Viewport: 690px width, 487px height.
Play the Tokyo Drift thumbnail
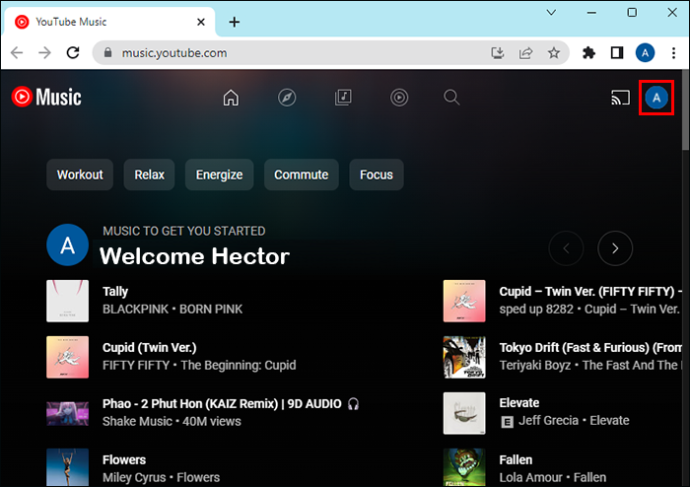(464, 357)
